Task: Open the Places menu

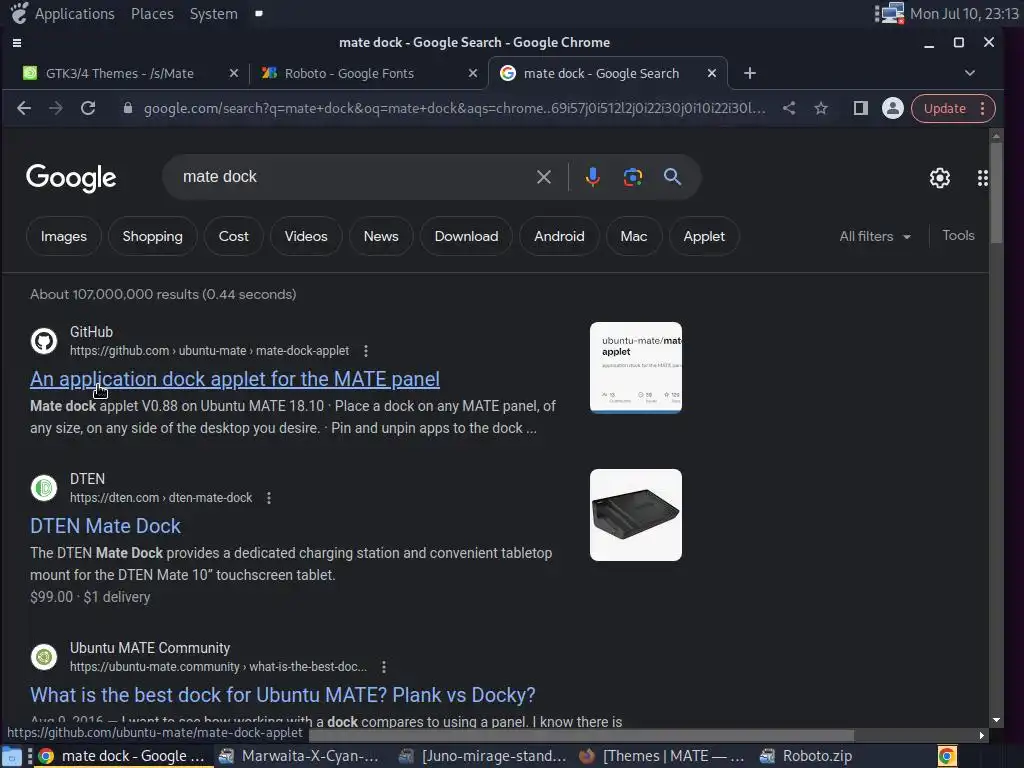Action: coord(152,14)
